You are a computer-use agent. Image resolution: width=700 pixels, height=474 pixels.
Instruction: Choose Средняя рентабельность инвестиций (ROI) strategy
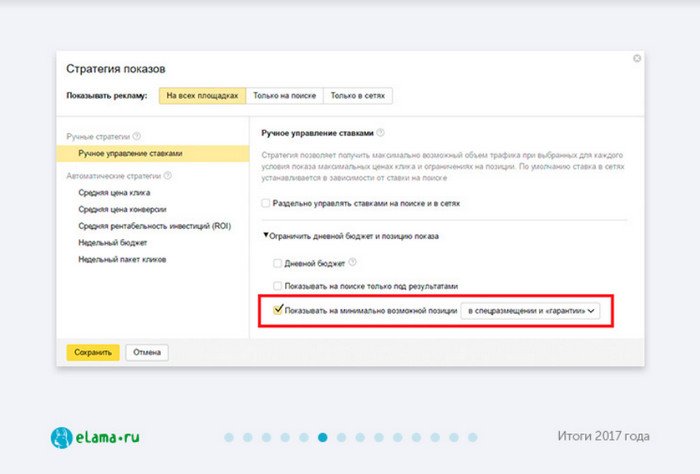[x=154, y=226]
